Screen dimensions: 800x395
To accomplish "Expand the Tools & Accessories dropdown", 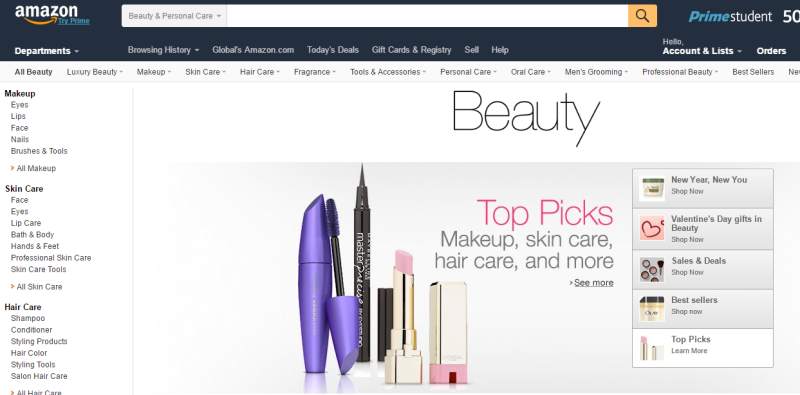I will coord(388,72).
